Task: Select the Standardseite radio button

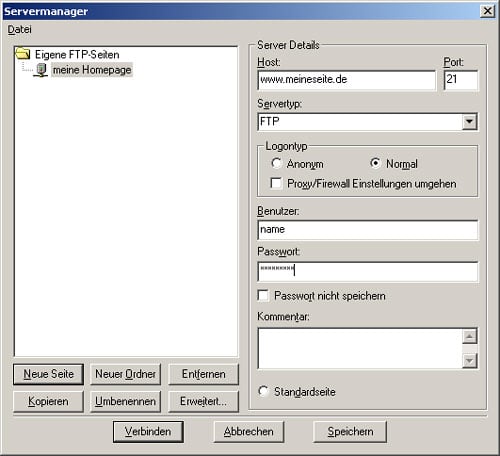Action: tap(263, 391)
